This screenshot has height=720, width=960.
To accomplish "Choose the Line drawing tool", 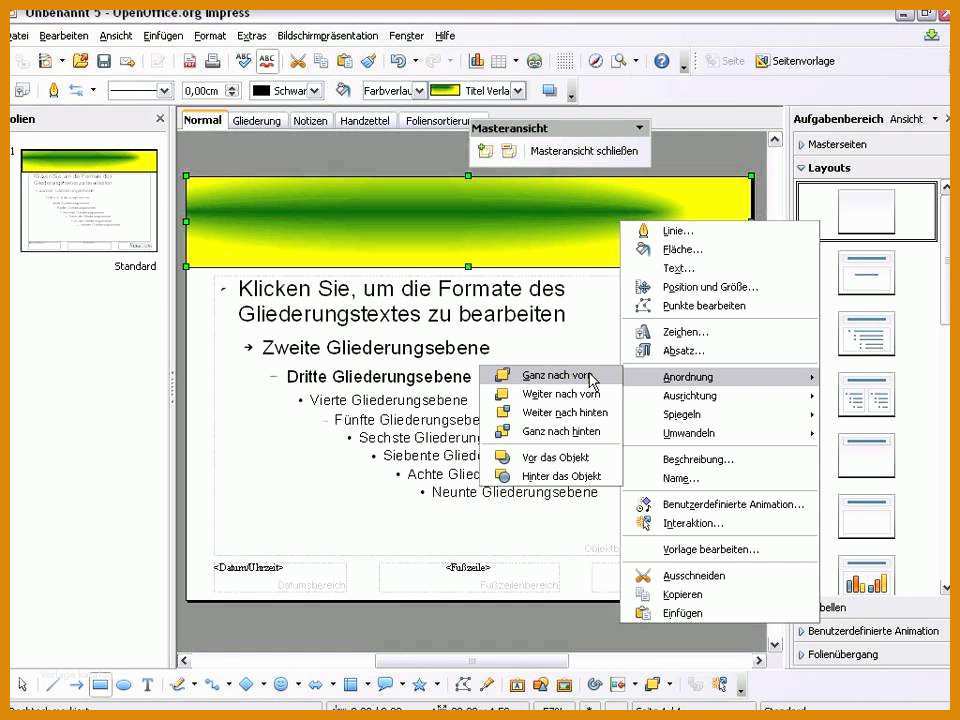I will 53,684.
